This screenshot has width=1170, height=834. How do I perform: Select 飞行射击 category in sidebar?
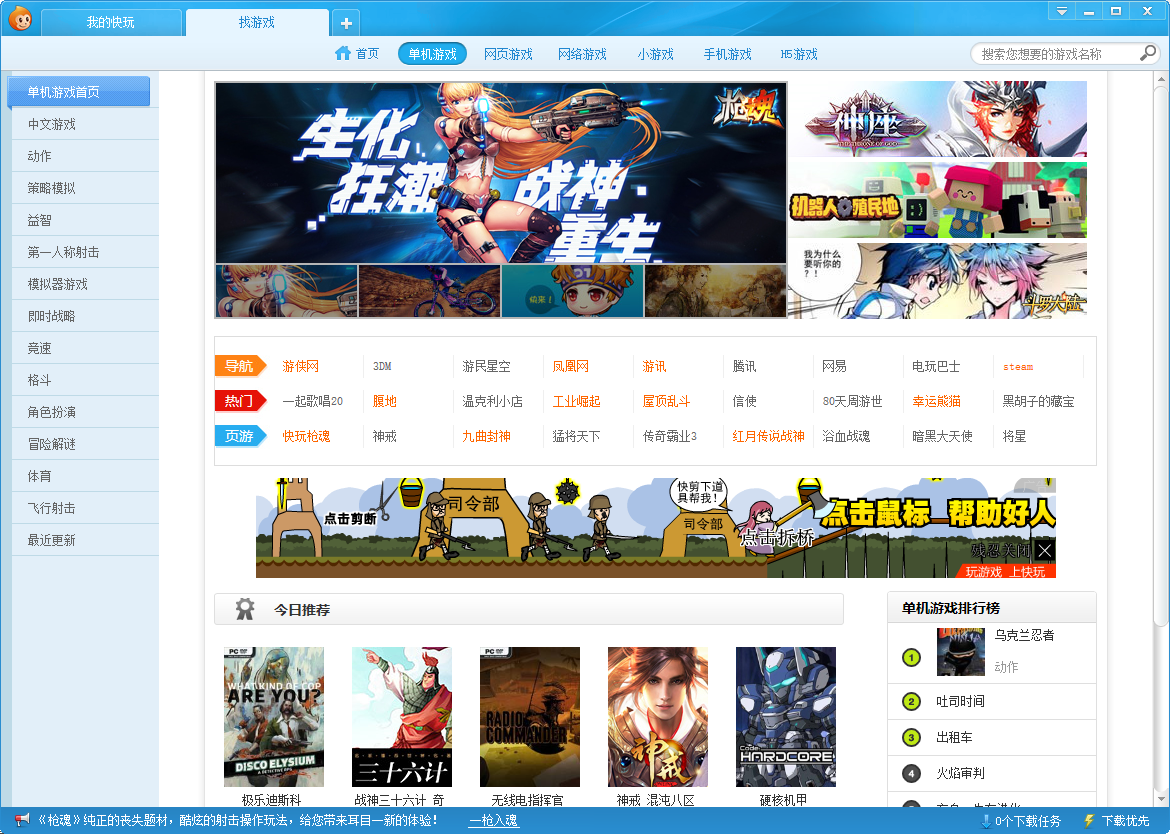coord(85,508)
